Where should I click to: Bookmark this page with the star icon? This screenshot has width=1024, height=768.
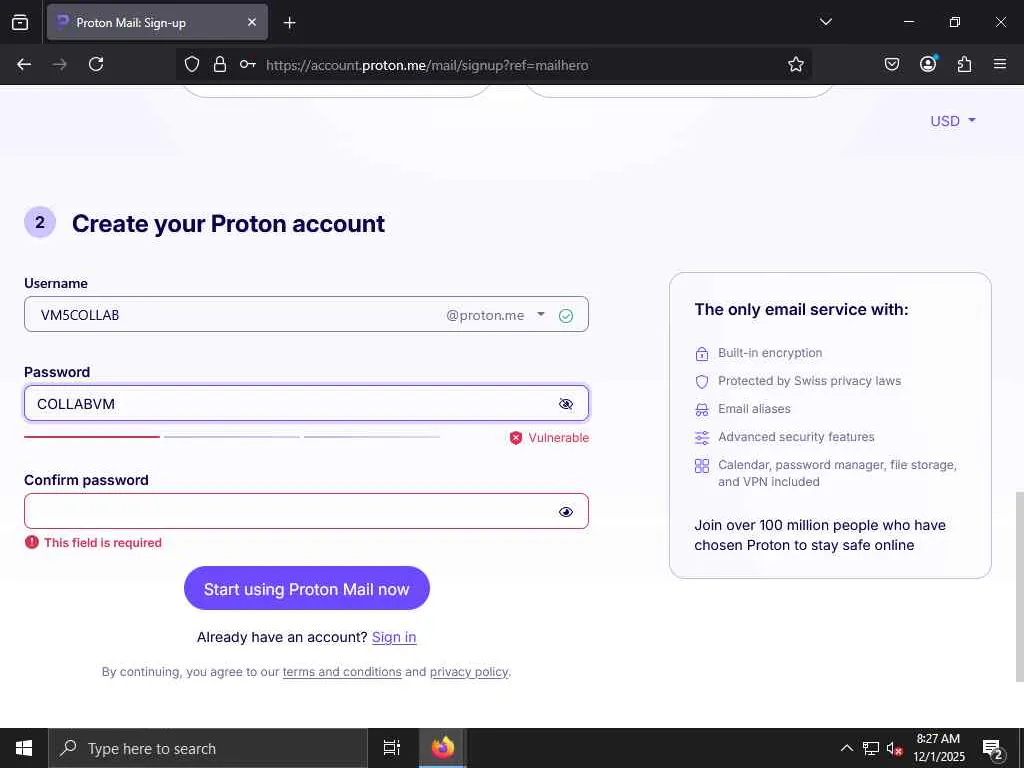[x=796, y=64]
